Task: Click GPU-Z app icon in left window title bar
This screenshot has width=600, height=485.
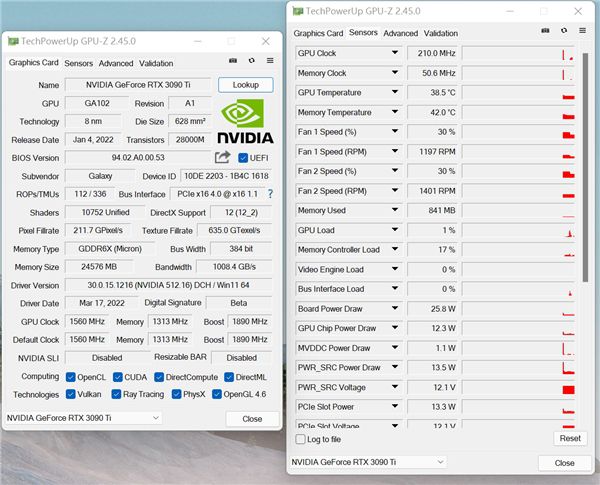Action: [13, 41]
